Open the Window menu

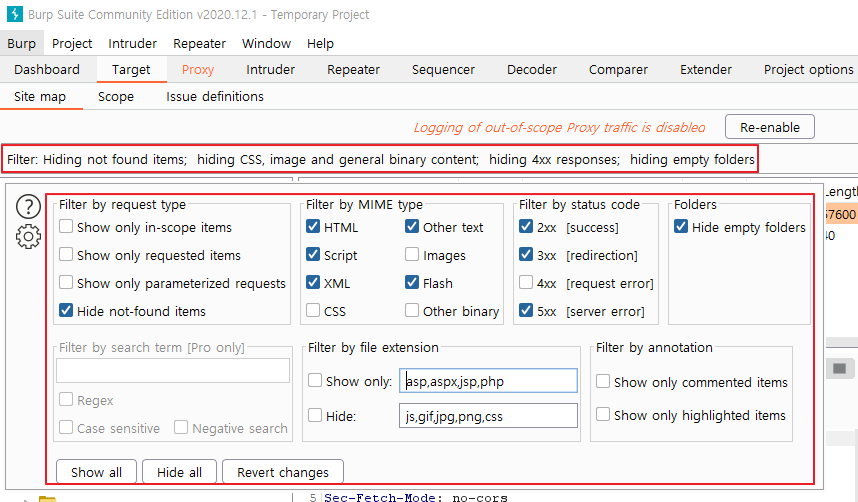266,43
